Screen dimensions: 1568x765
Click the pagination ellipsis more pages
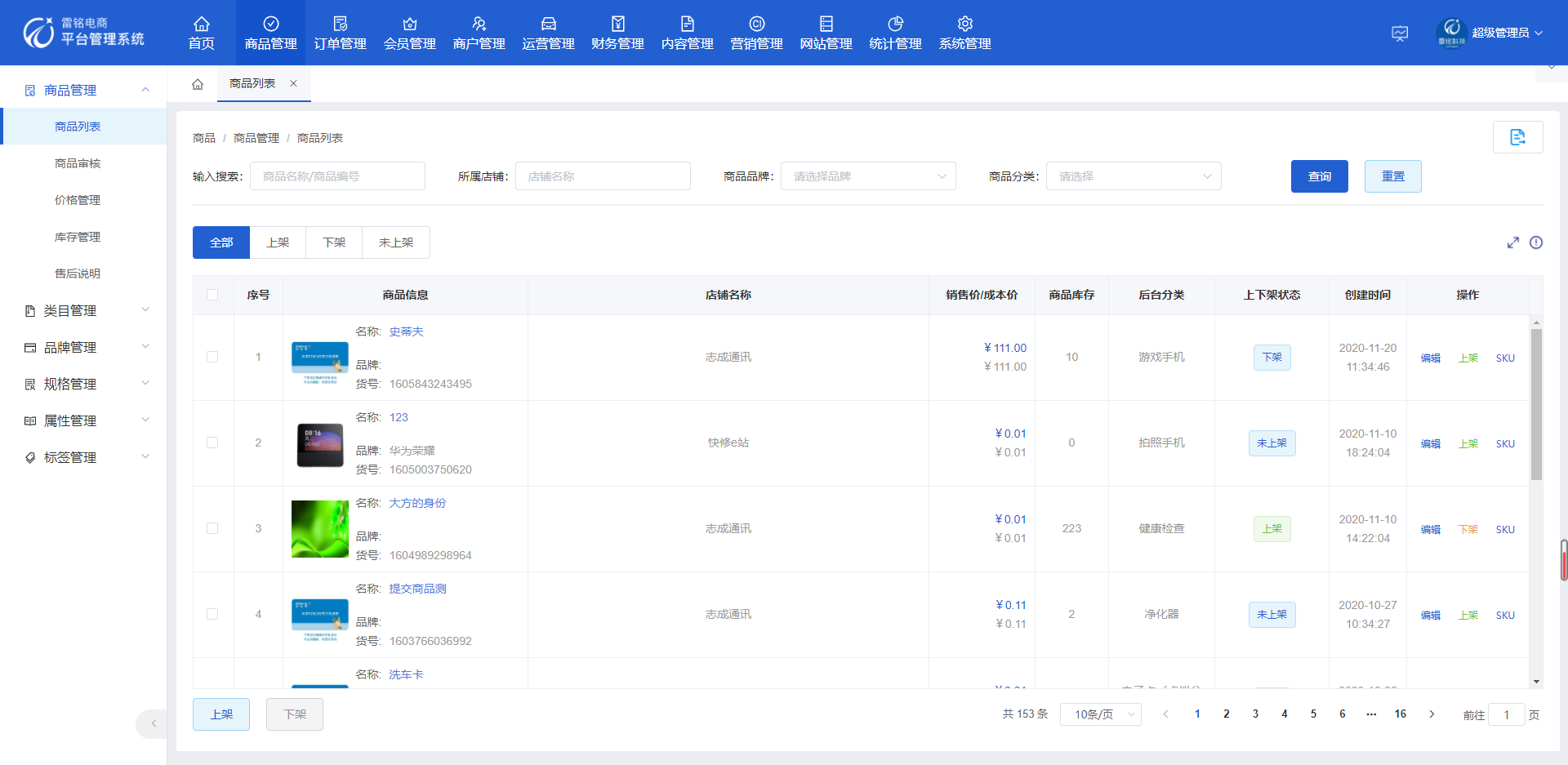pyautogui.click(x=1371, y=714)
